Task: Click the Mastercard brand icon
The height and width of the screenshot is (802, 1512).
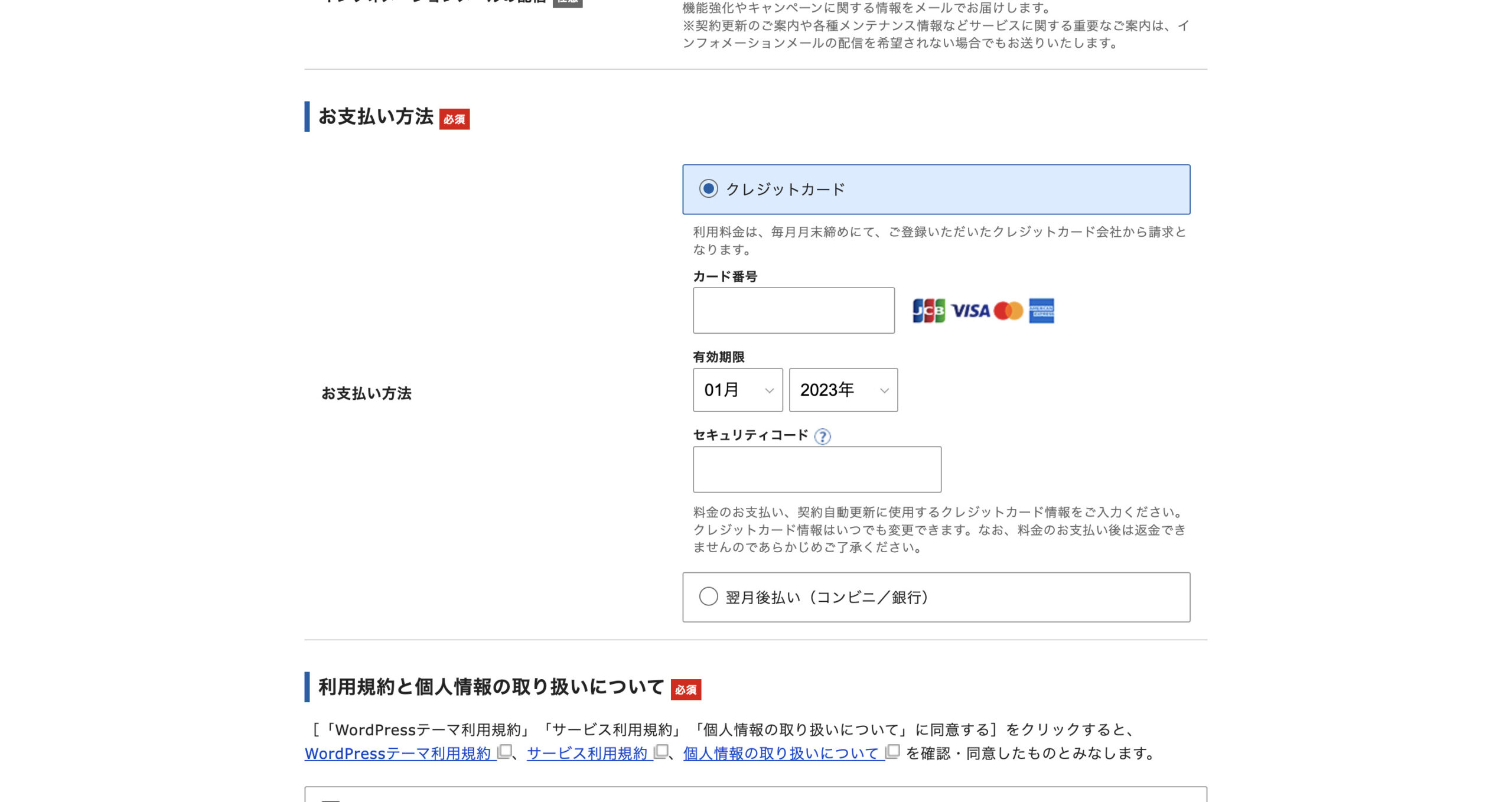Action: [1010, 311]
